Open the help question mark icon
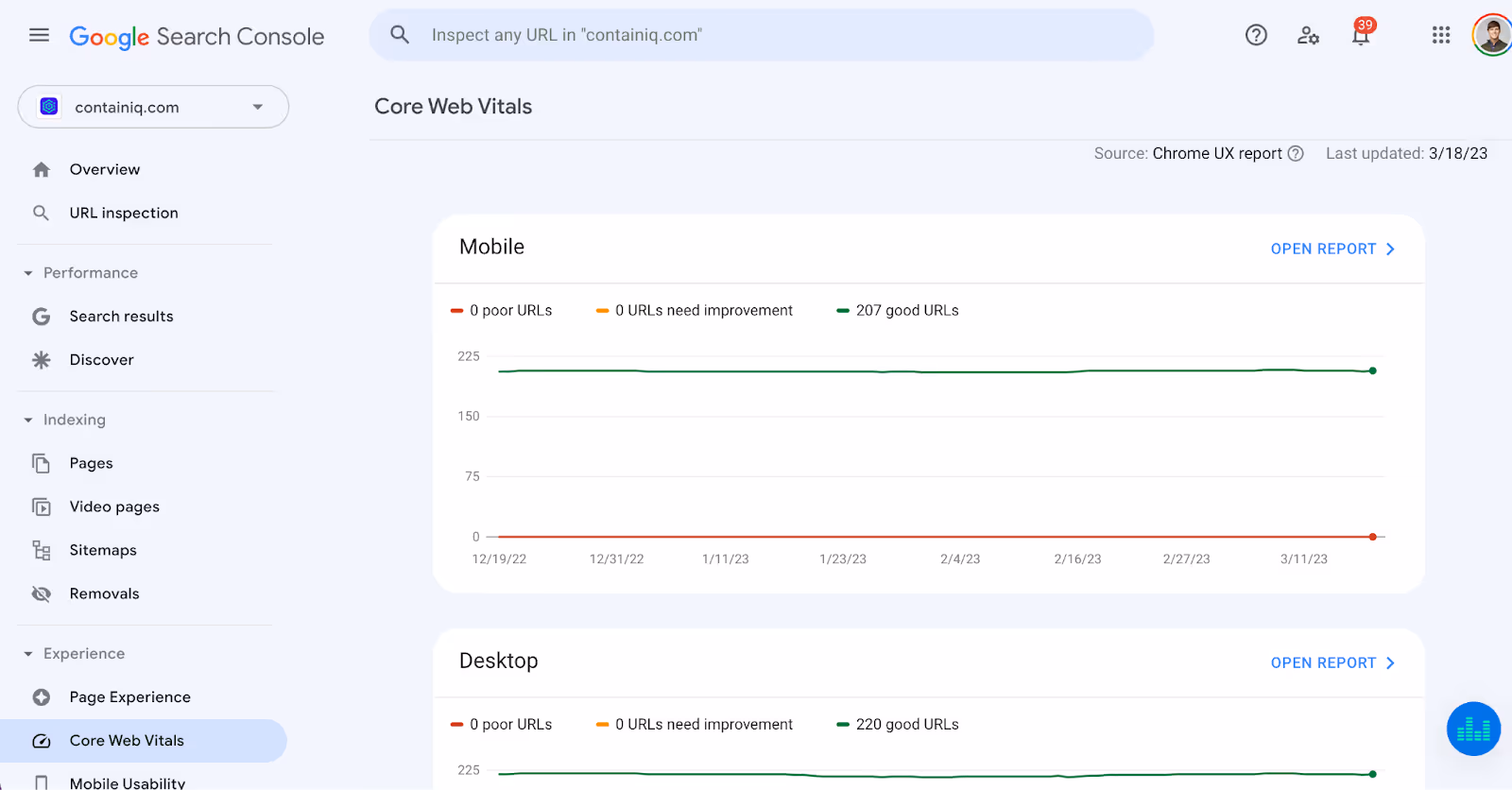The height and width of the screenshot is (790, 1512). pos(1256,35)
